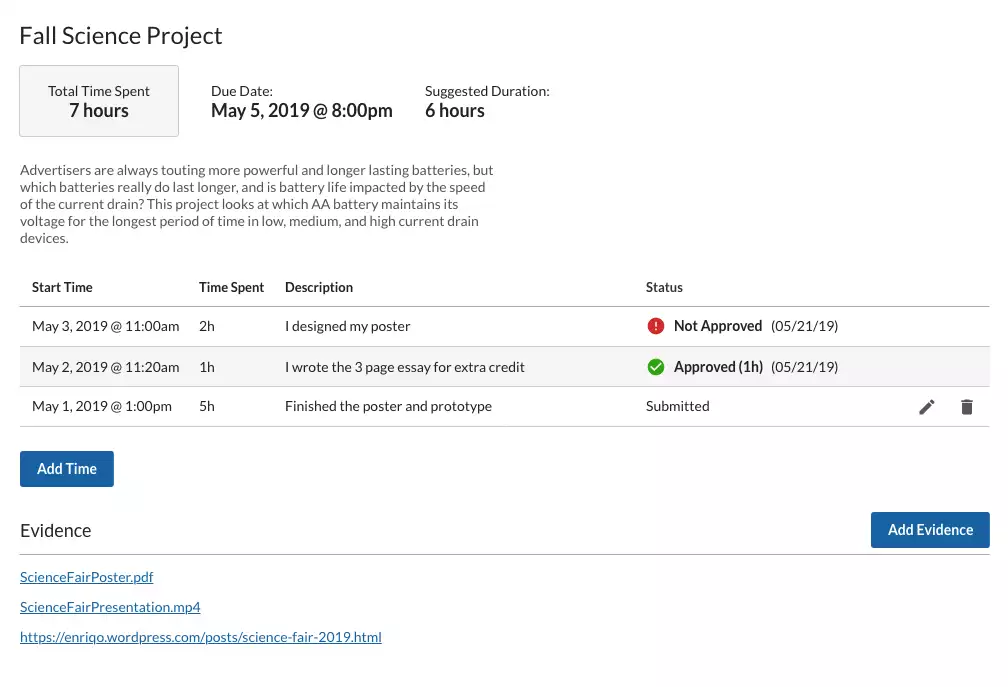Click the Description column header
This screenshot has height=687, width=1008.
pos(319,287)
